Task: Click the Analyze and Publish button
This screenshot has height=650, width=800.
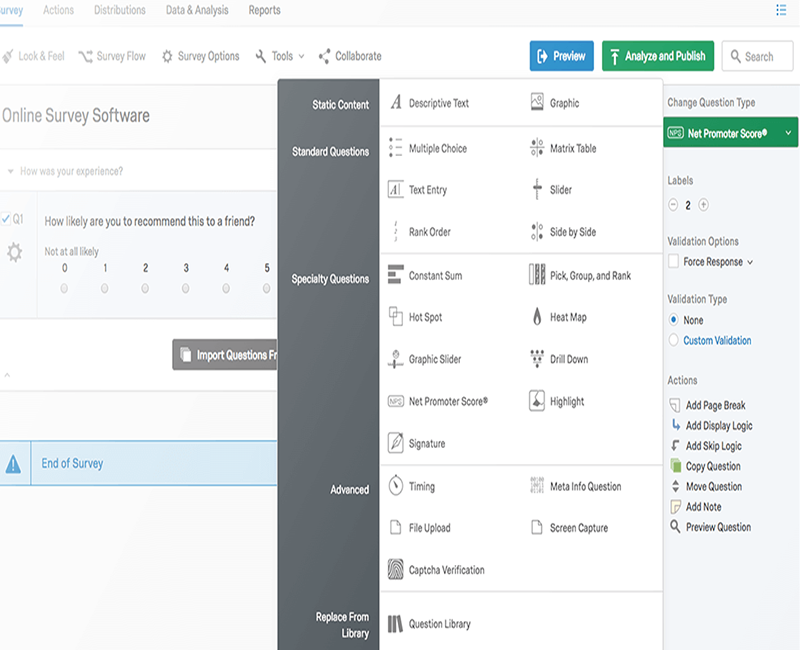Action: pyautogui.click(x=657, y=56)
